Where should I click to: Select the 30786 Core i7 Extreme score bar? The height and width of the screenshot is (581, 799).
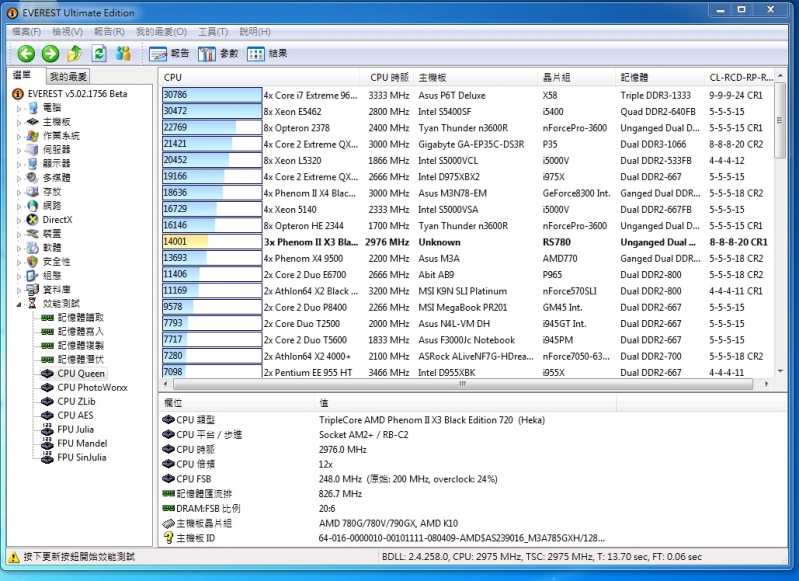pos(212,95)
